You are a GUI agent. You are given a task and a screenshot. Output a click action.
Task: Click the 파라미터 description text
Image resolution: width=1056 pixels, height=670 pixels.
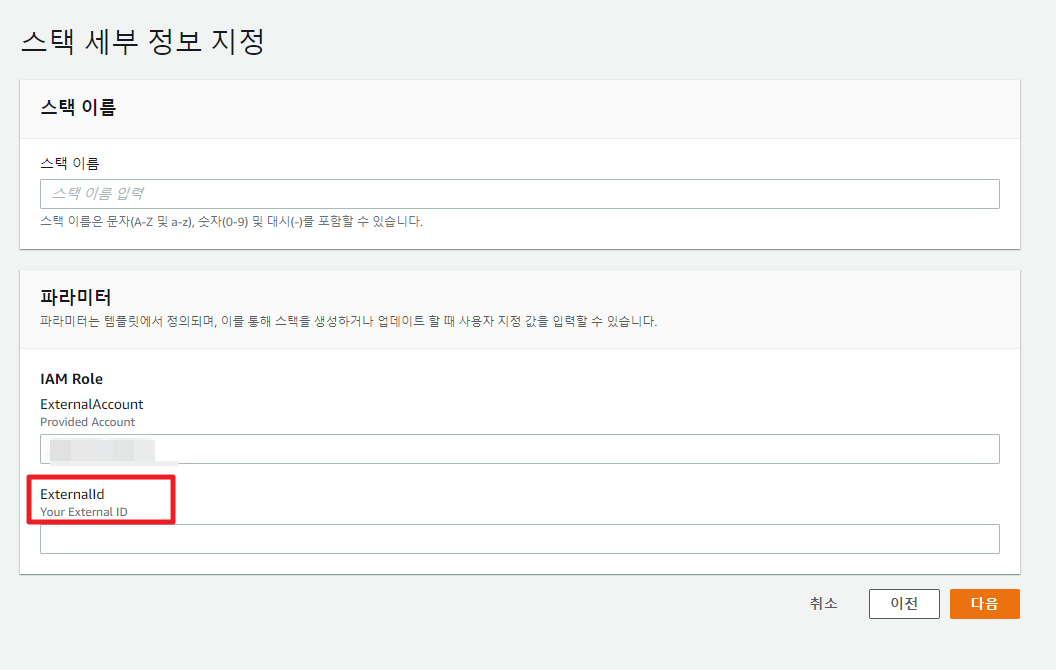(348, 322)
